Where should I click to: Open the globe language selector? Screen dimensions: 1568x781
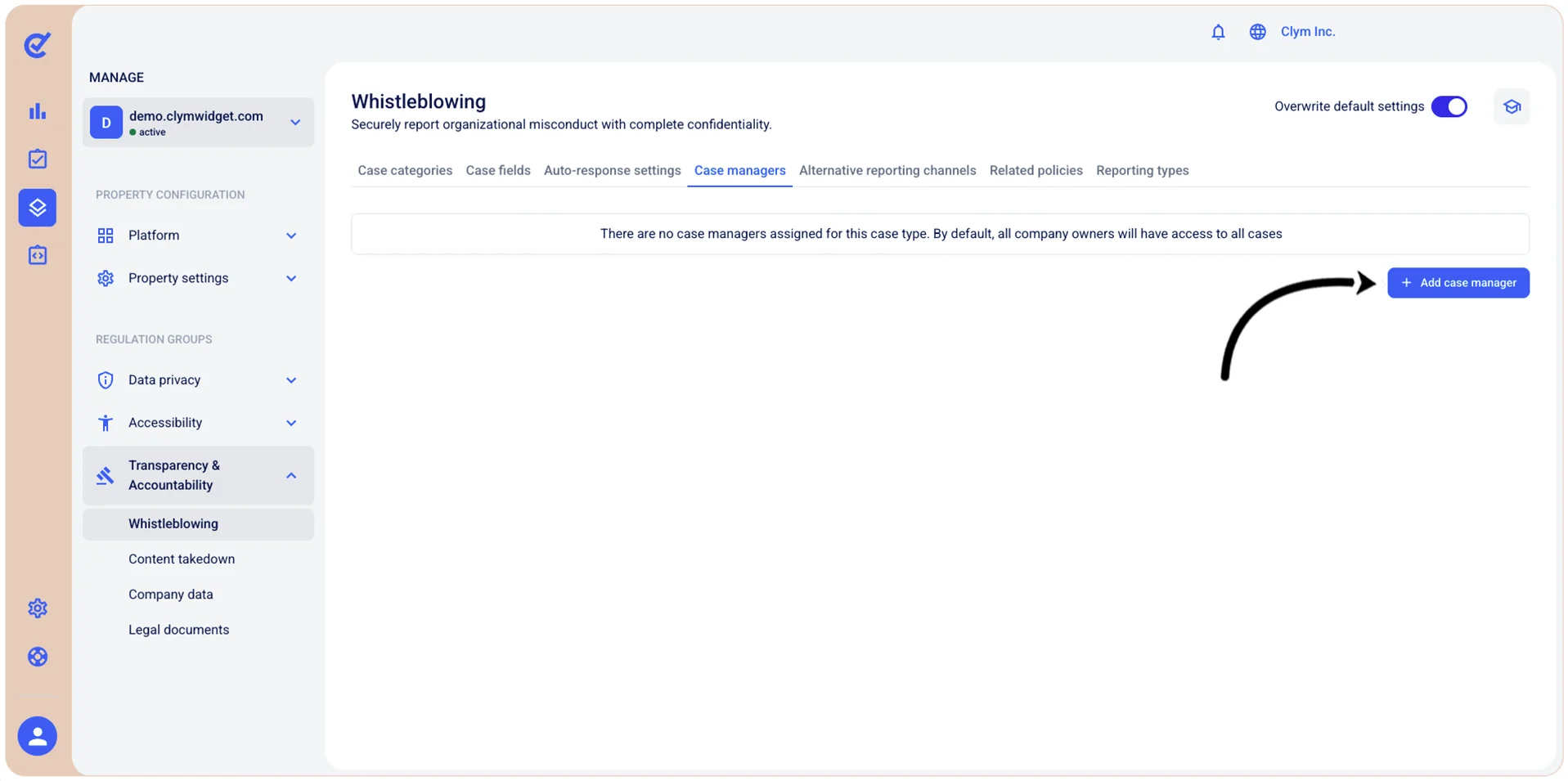pyautogui.click(x=1257, y=32)
